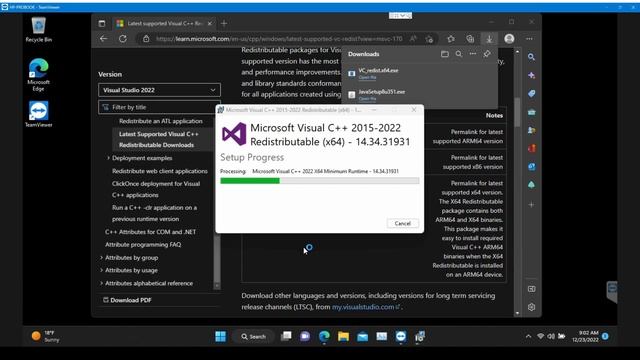Open more options in Downloads panel

(473, 54)
